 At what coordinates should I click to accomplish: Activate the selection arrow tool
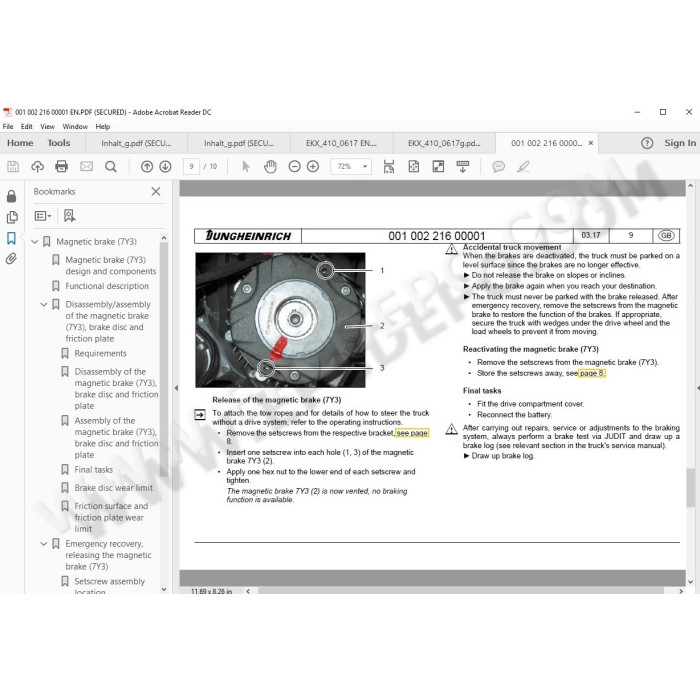[x=246, y=167]
